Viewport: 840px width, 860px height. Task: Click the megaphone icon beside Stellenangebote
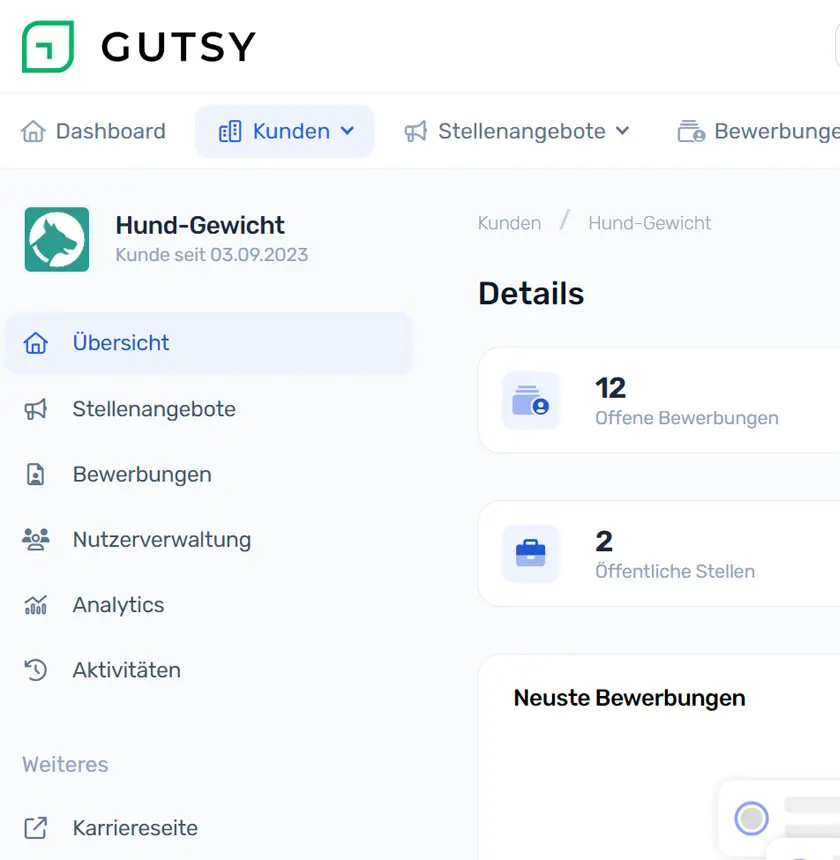(37, 408)
